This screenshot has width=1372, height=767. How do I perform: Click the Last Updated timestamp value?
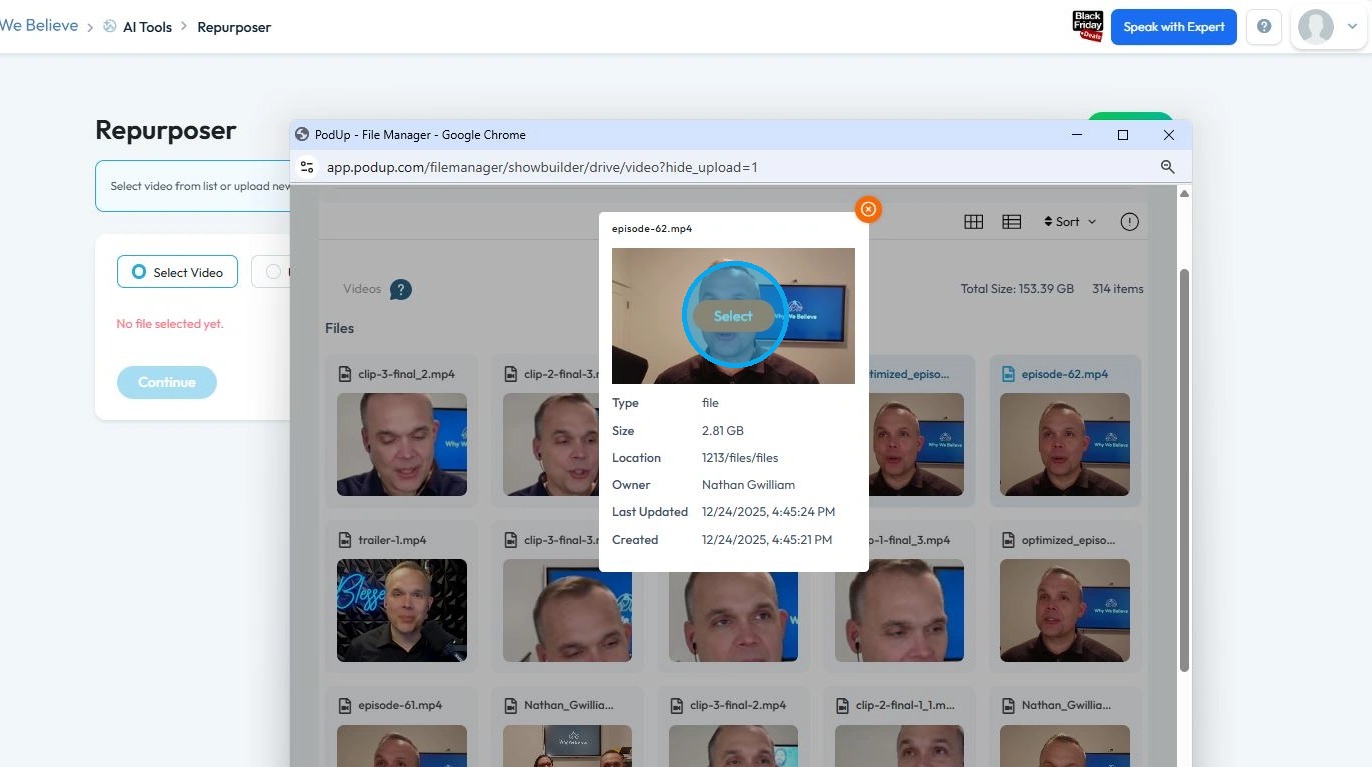pos(768,512)
